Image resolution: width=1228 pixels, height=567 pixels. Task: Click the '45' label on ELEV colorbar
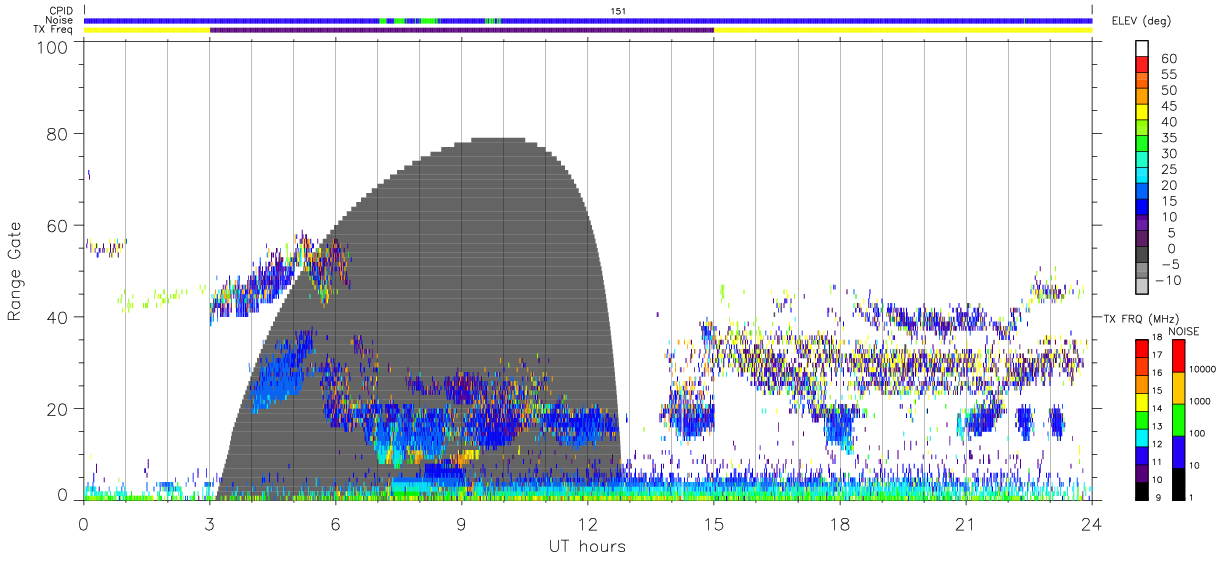point(1169,106)
